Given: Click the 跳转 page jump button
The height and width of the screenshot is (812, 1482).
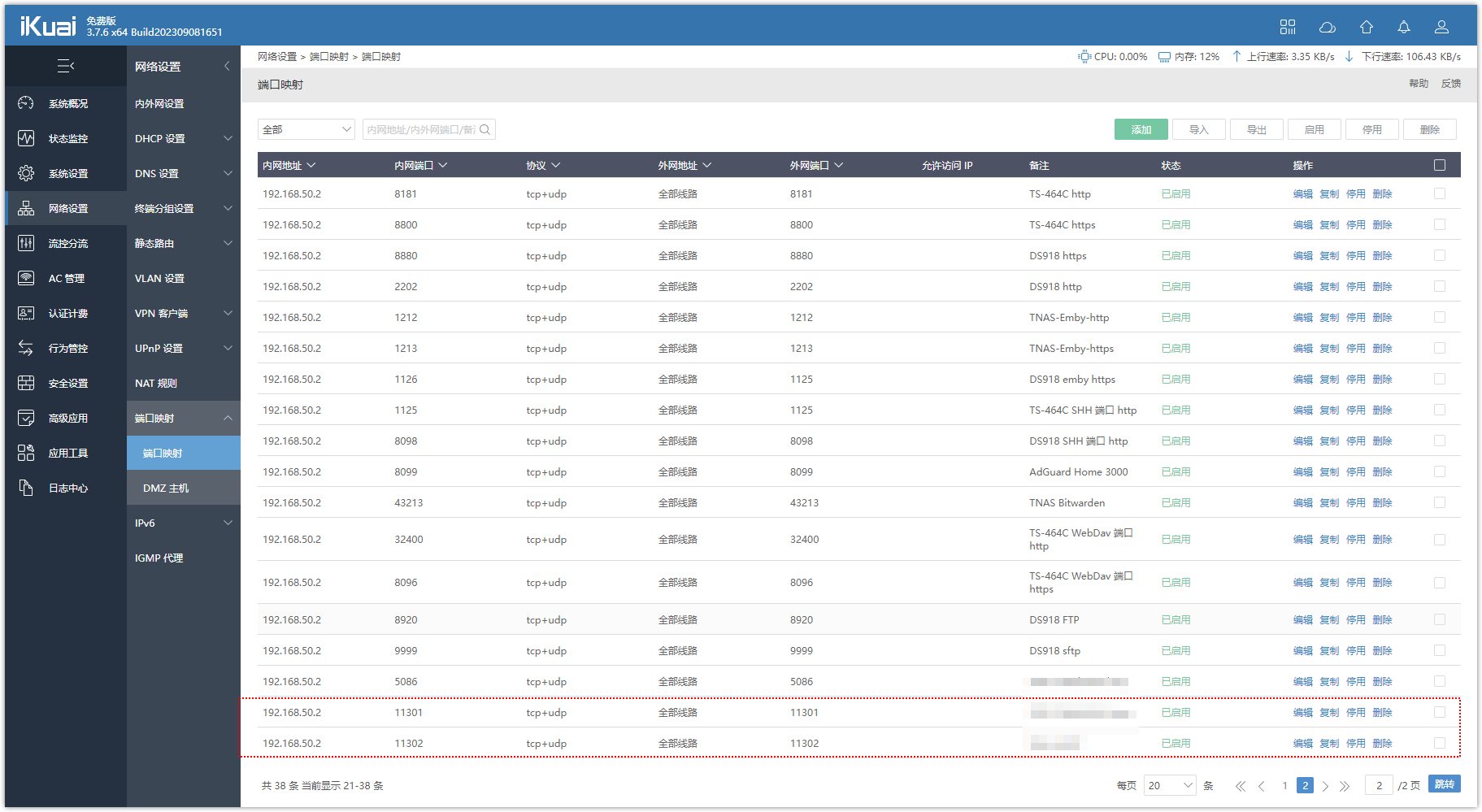Looking at the screenshot, I should tap(1445, 784).
